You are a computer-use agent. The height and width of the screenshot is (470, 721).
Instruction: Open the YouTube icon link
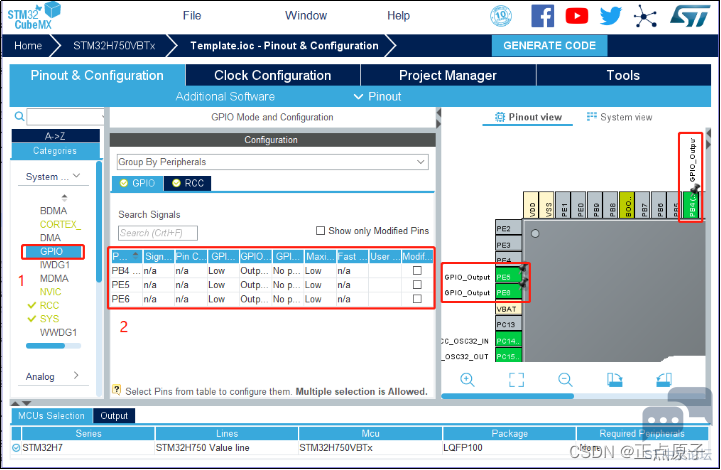pos(577,16)
